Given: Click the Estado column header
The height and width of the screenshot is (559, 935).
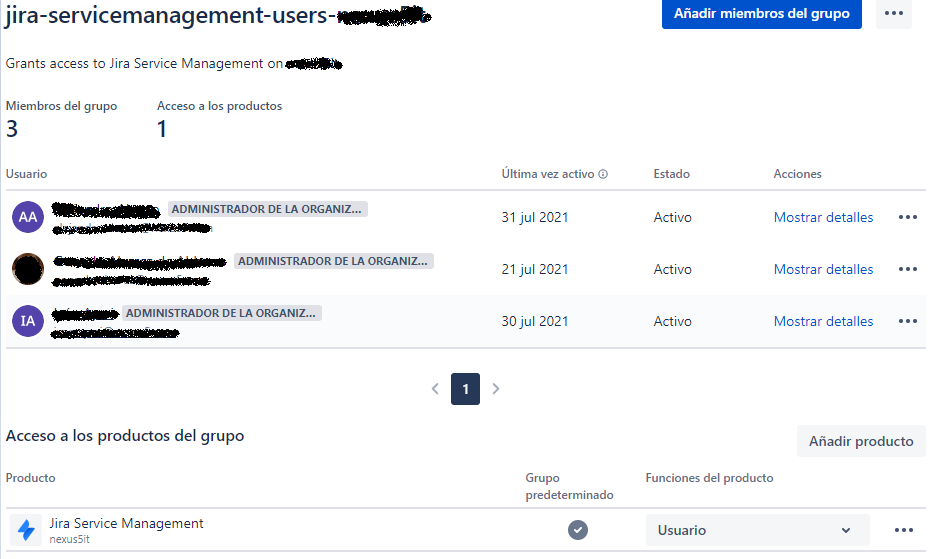Looking at the screenshot, I should (671, 174).
